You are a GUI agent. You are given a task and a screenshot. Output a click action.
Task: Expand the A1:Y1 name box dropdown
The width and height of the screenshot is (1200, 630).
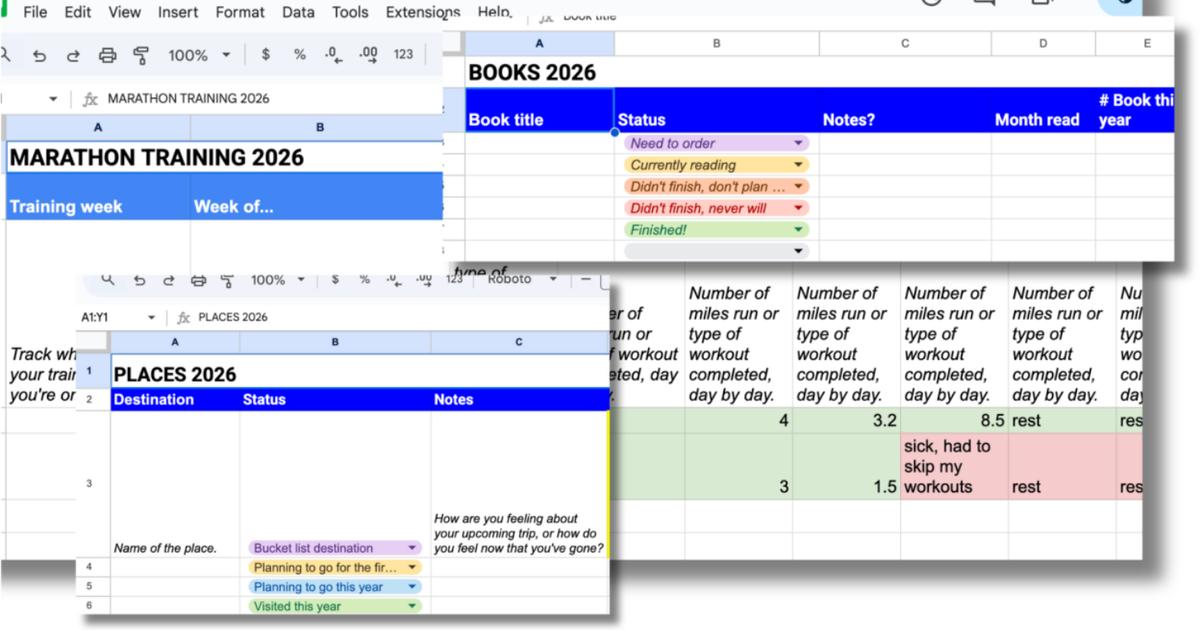tap(152, 318)
